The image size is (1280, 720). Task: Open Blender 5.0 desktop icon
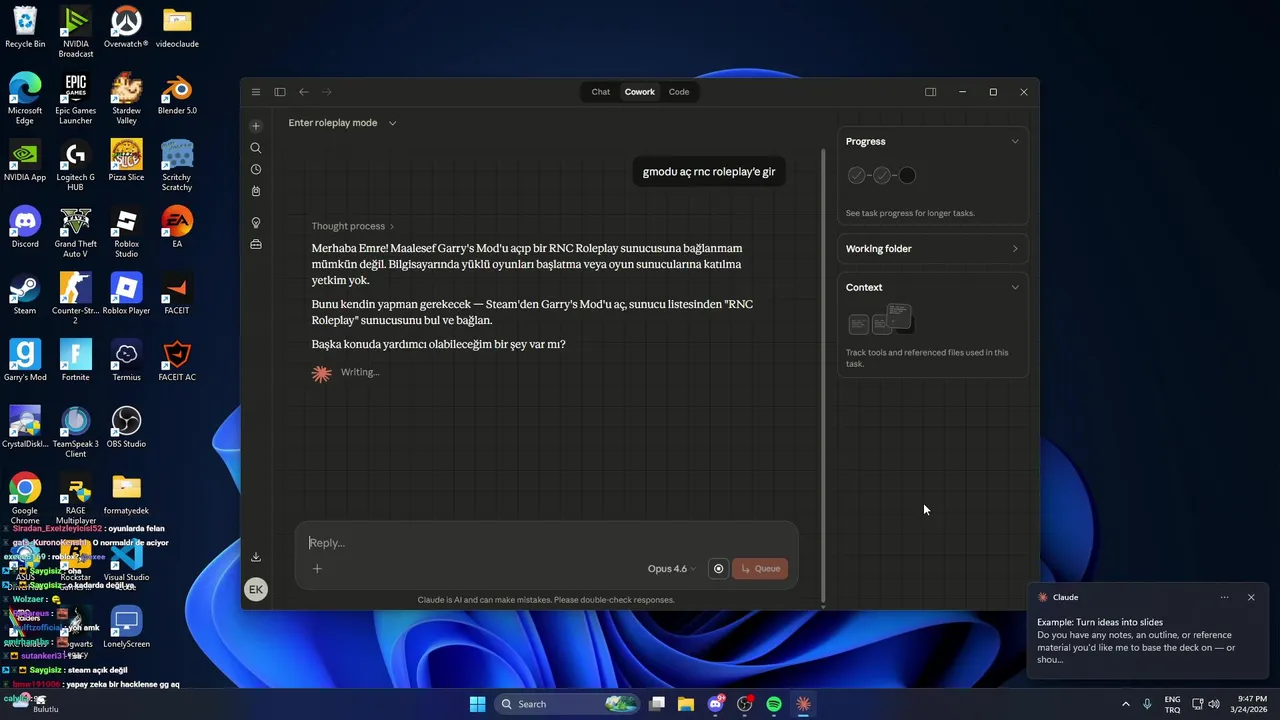coord(177,95)
